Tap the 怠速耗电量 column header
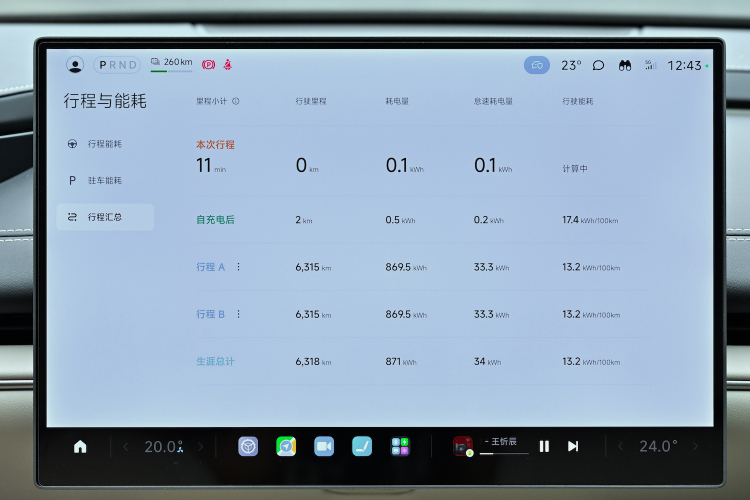Screen dimensions: 750x500 493,101
